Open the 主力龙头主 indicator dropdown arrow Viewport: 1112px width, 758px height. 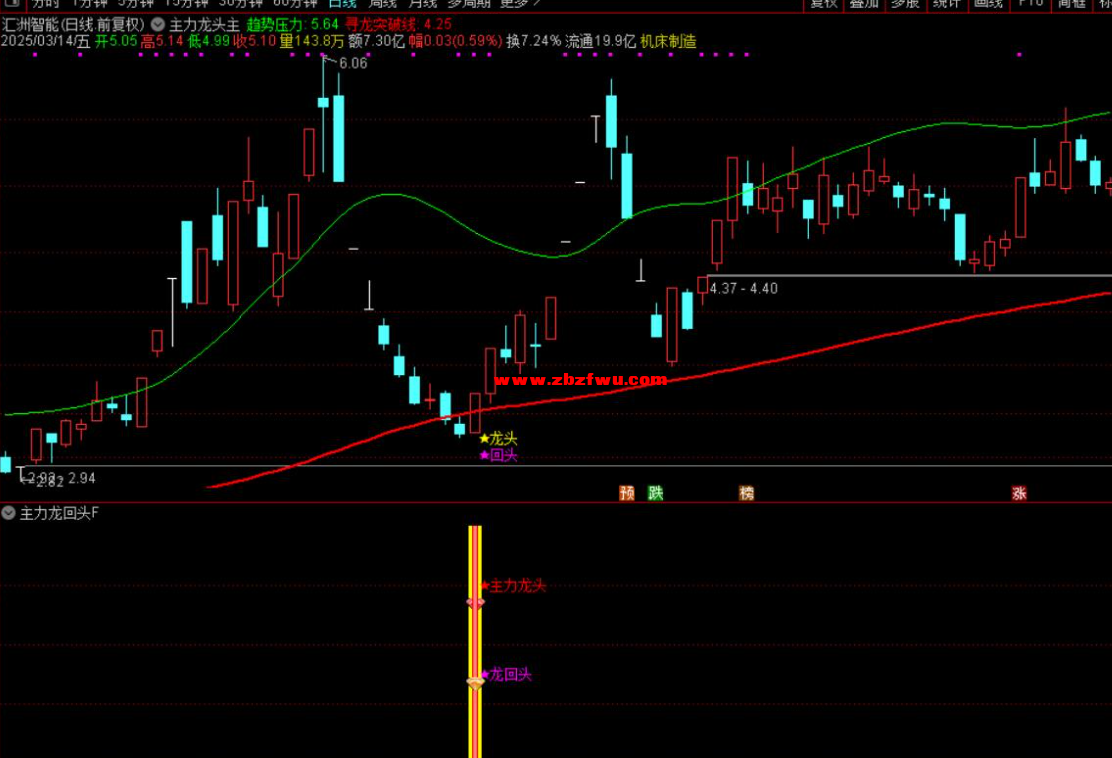157,25
